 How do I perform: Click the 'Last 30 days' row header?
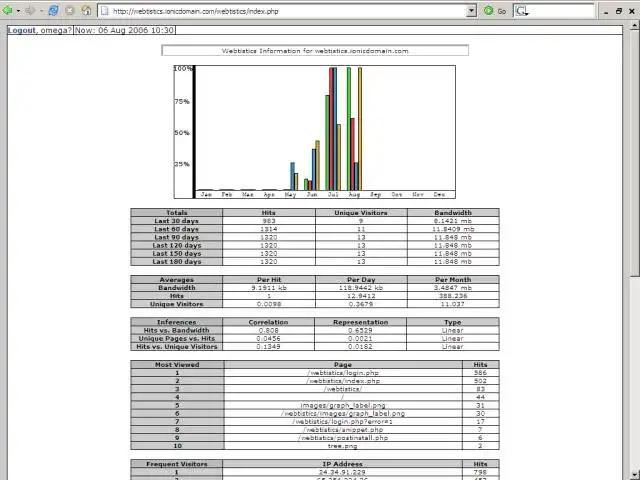coord(176,221)
